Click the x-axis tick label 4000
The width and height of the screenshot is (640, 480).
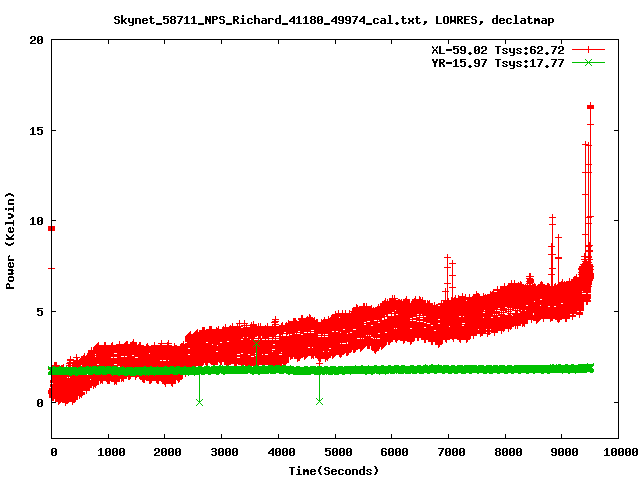point(281,452)
